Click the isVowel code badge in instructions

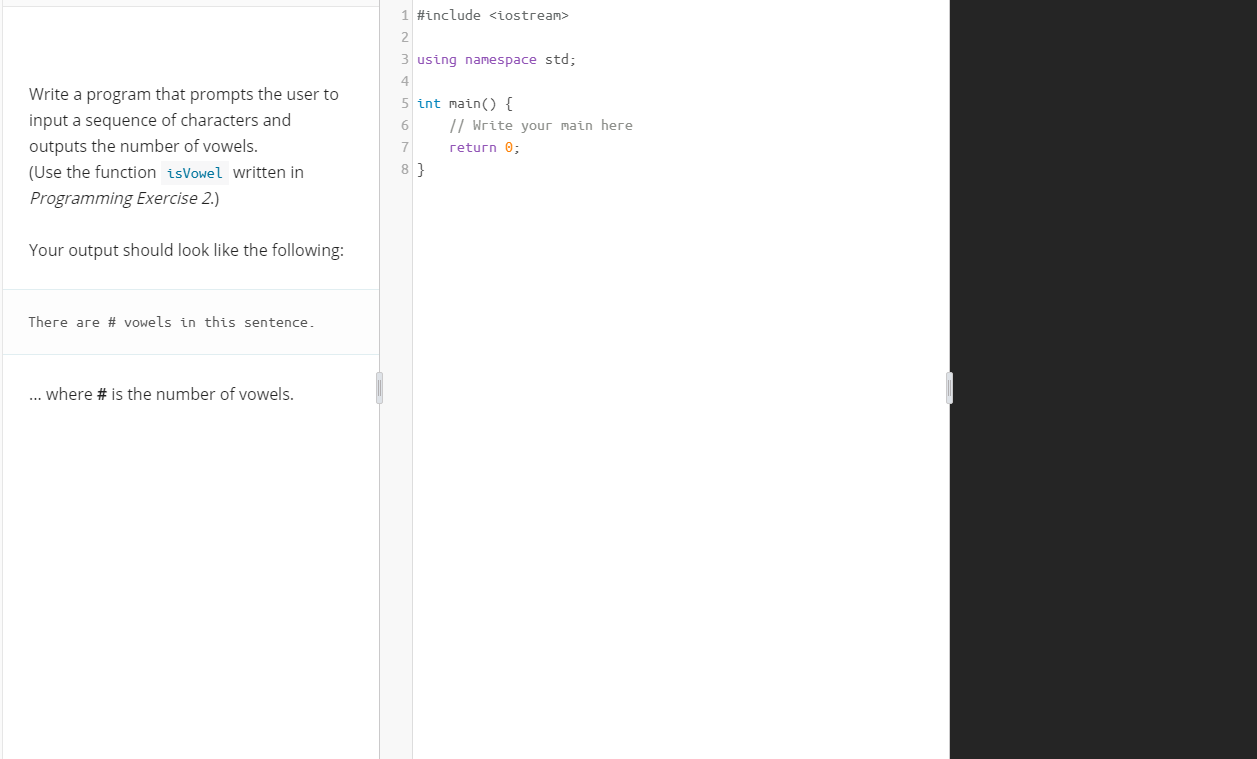[194, 173]
